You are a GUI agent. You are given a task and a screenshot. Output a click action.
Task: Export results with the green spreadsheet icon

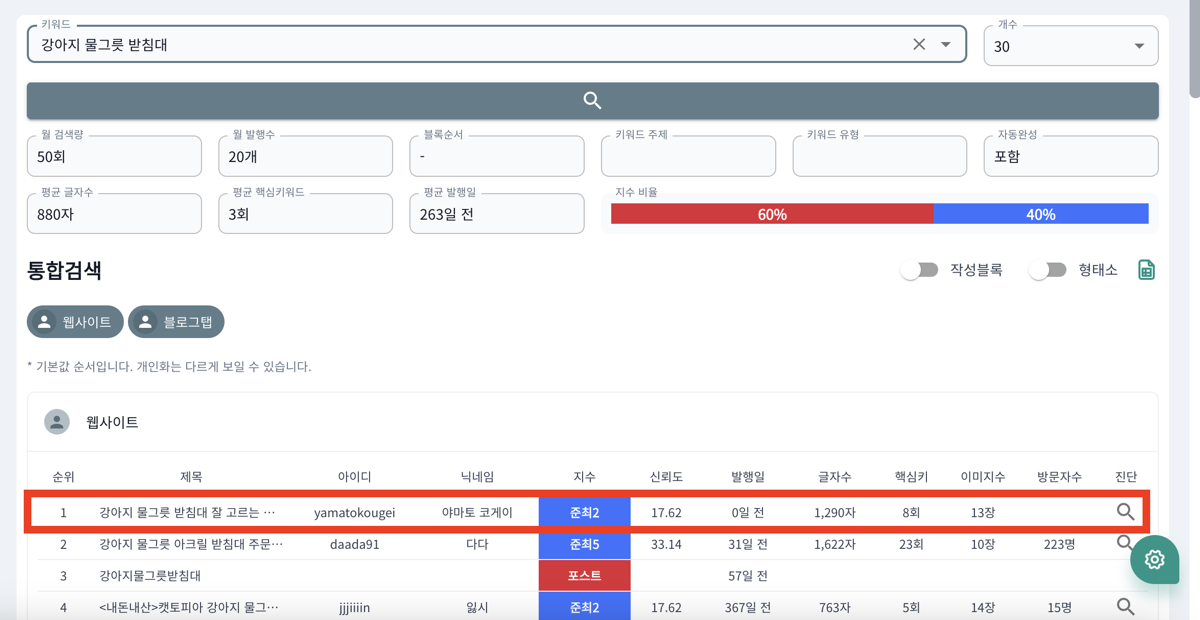1146,270
